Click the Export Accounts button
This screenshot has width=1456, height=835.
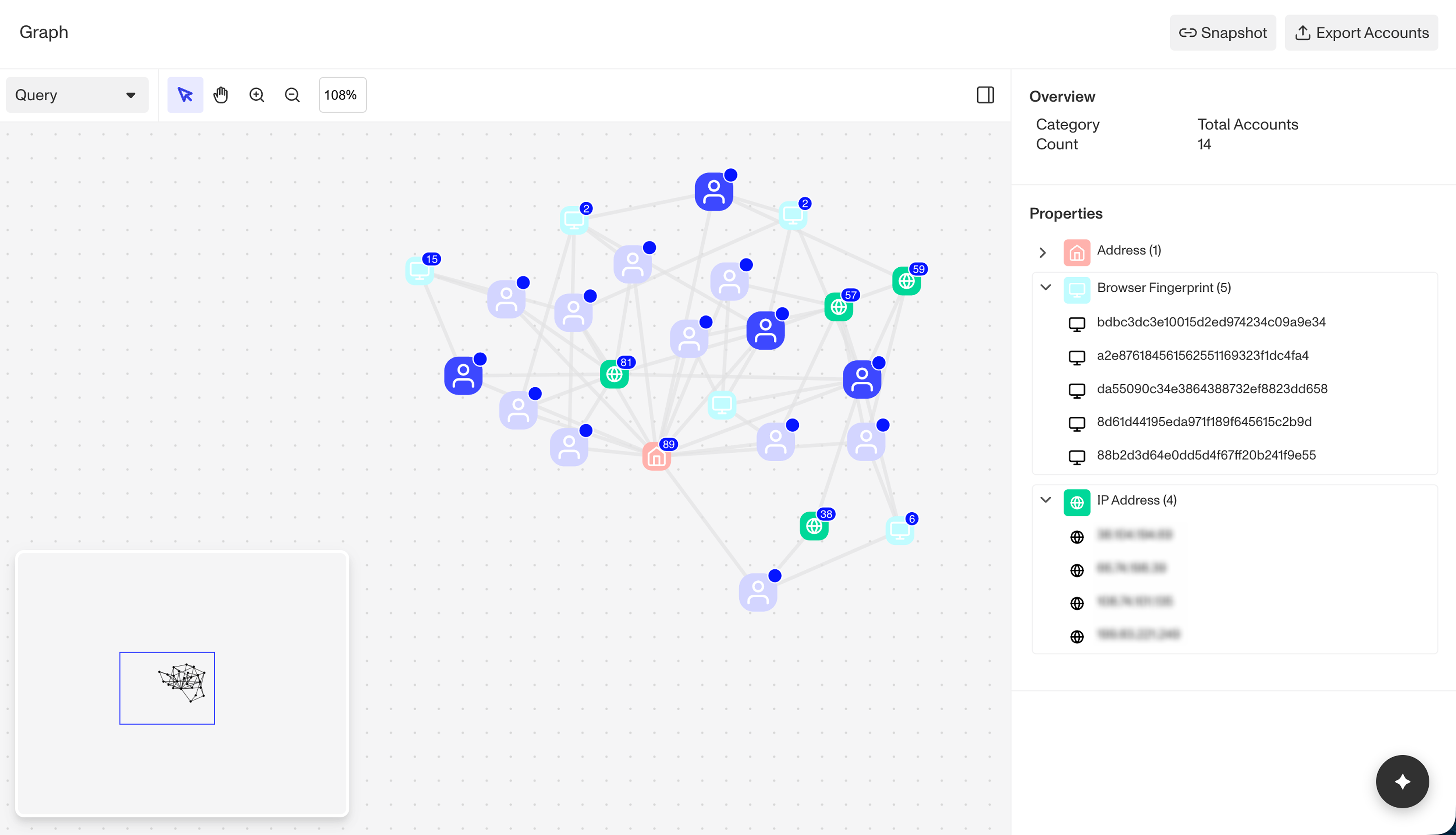pos(1361,33)
